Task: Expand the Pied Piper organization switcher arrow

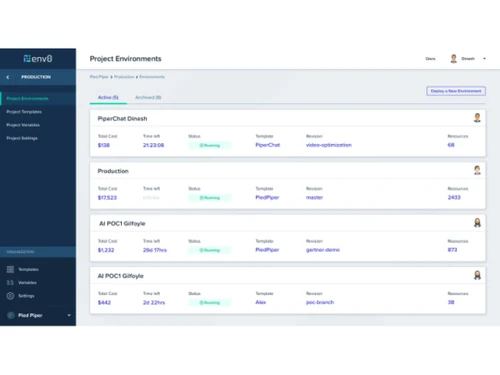Action: pos(69,315)
